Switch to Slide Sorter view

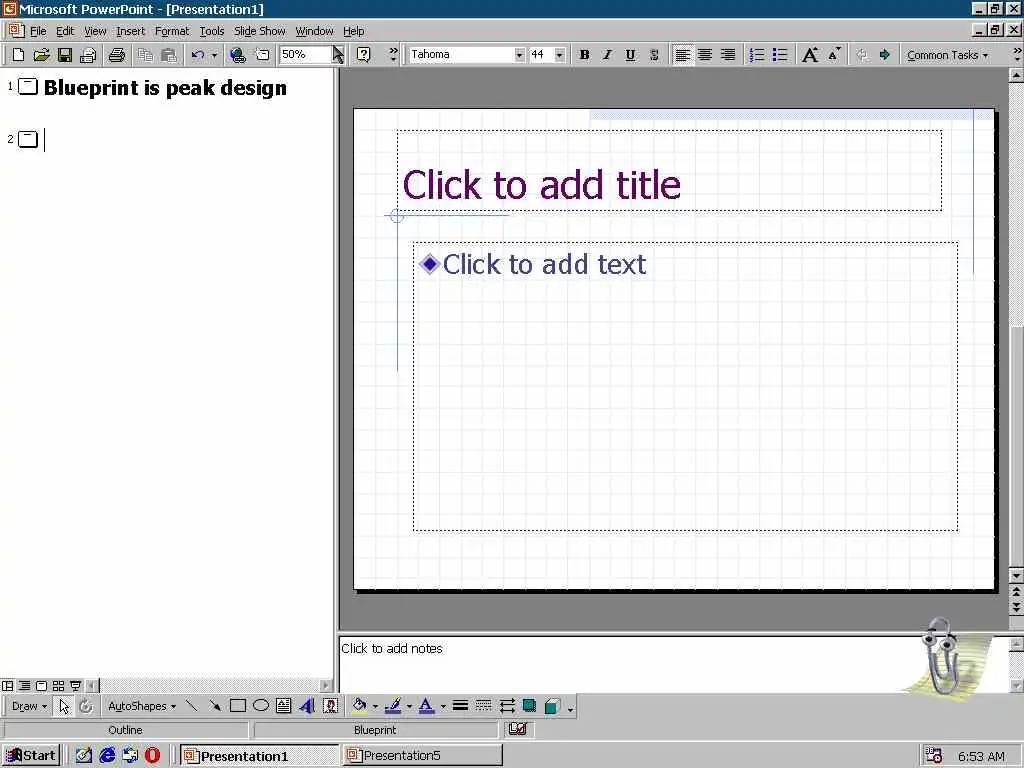click(58, 686)
